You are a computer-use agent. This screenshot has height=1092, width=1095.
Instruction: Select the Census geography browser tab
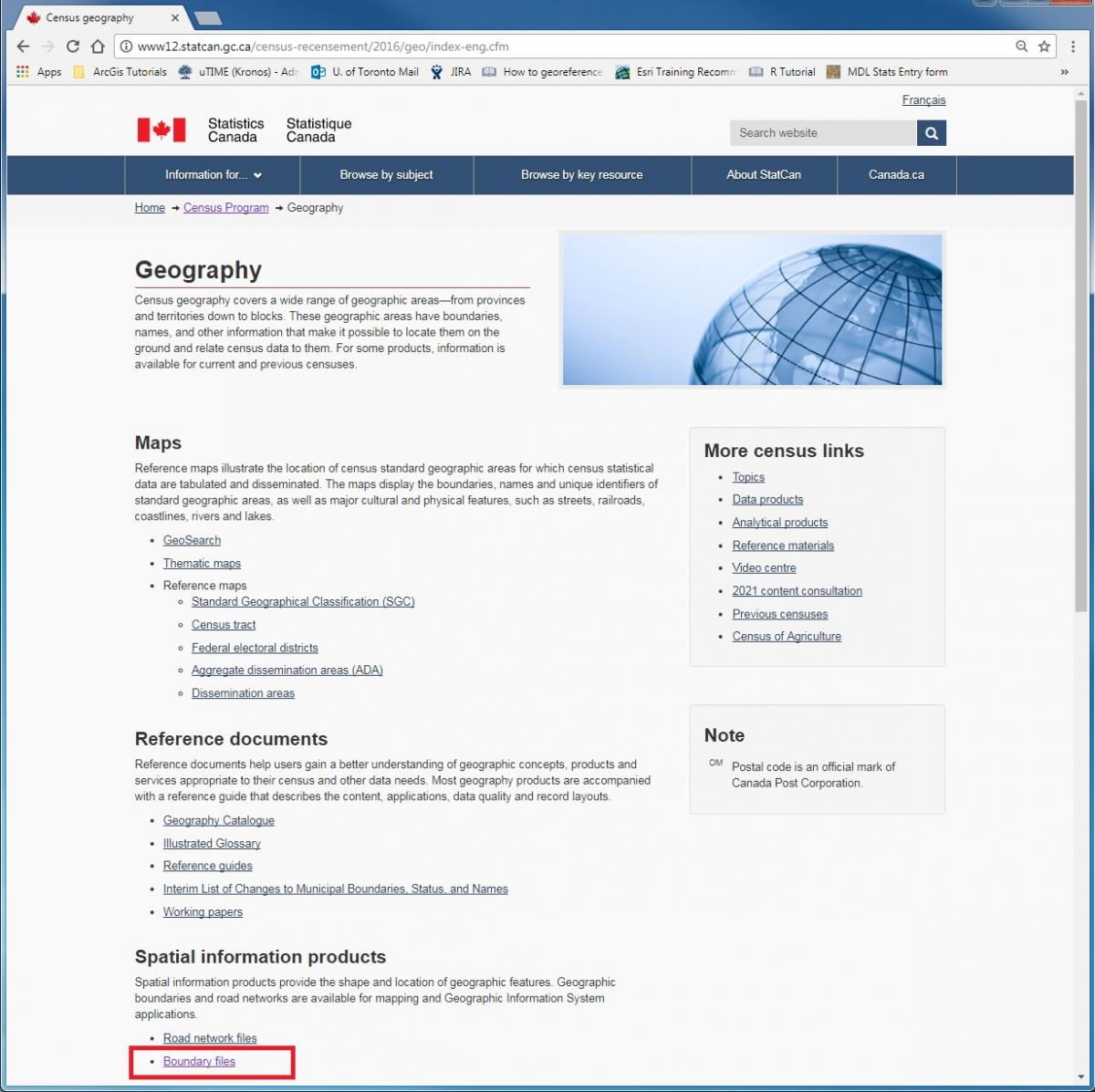(x=102, y=17)
